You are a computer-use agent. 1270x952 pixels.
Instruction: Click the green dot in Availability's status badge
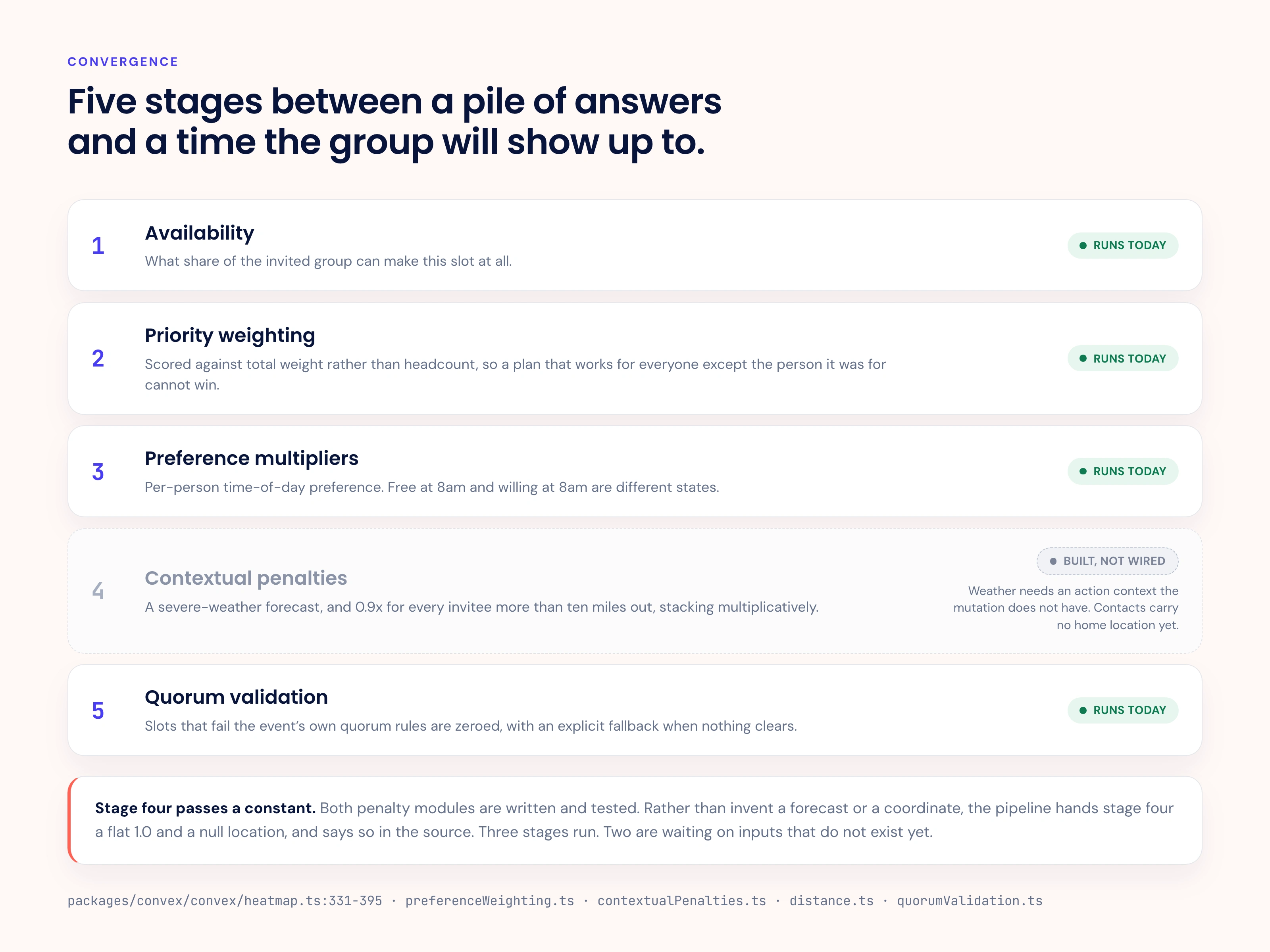click(1083, 246)
